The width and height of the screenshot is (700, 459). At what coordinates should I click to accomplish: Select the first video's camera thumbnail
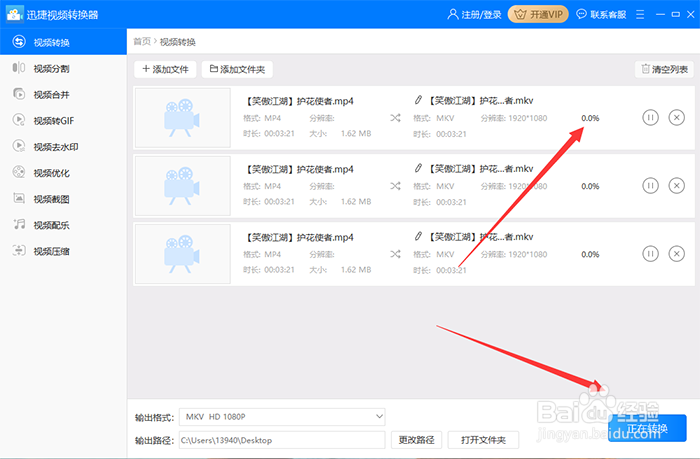click(x=183, y=118)
